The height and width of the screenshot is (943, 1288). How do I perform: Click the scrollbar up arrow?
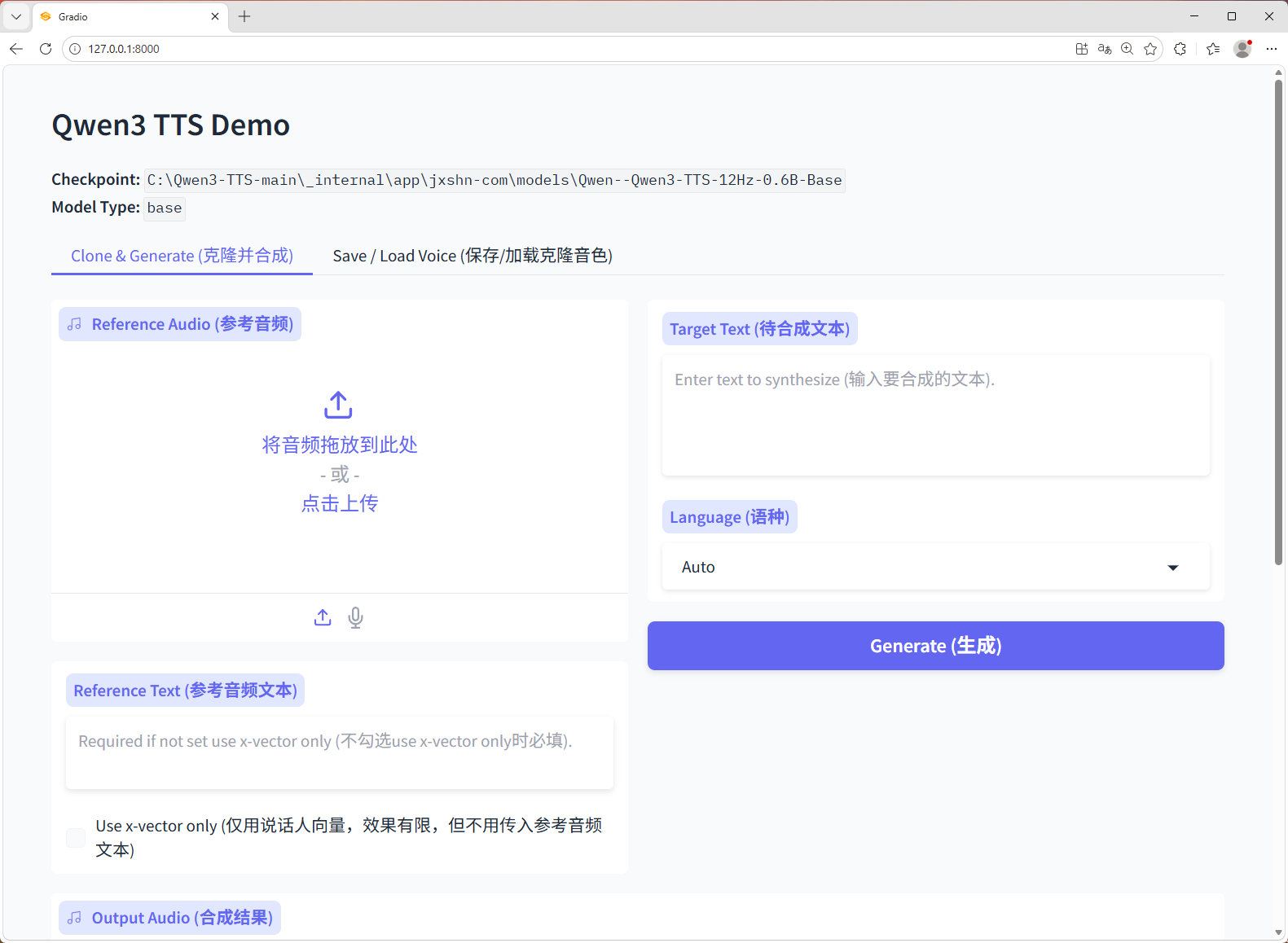coord(1279,72)
